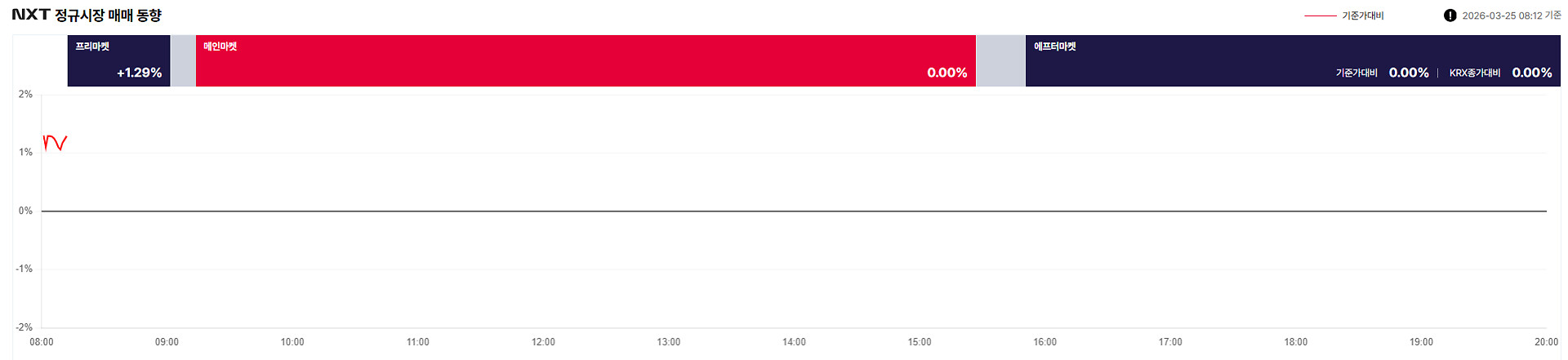The image size is (1568, 360).
Task: Select the red 메인마켓 session block
Action: pyautogui.click(x=586, y=60)
